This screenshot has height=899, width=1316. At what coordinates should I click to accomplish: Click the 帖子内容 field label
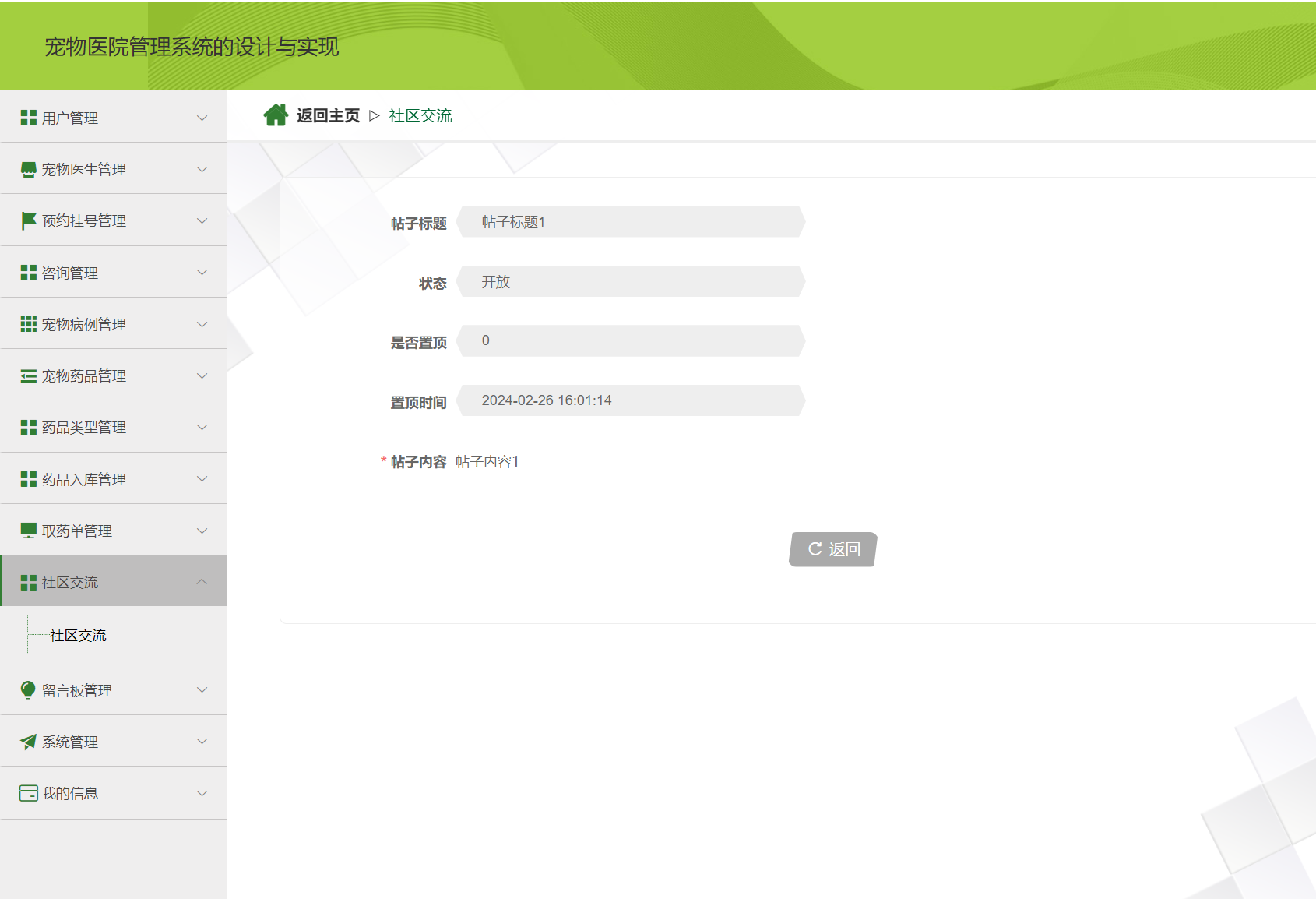pyautogui.click(x=418, y=462)
